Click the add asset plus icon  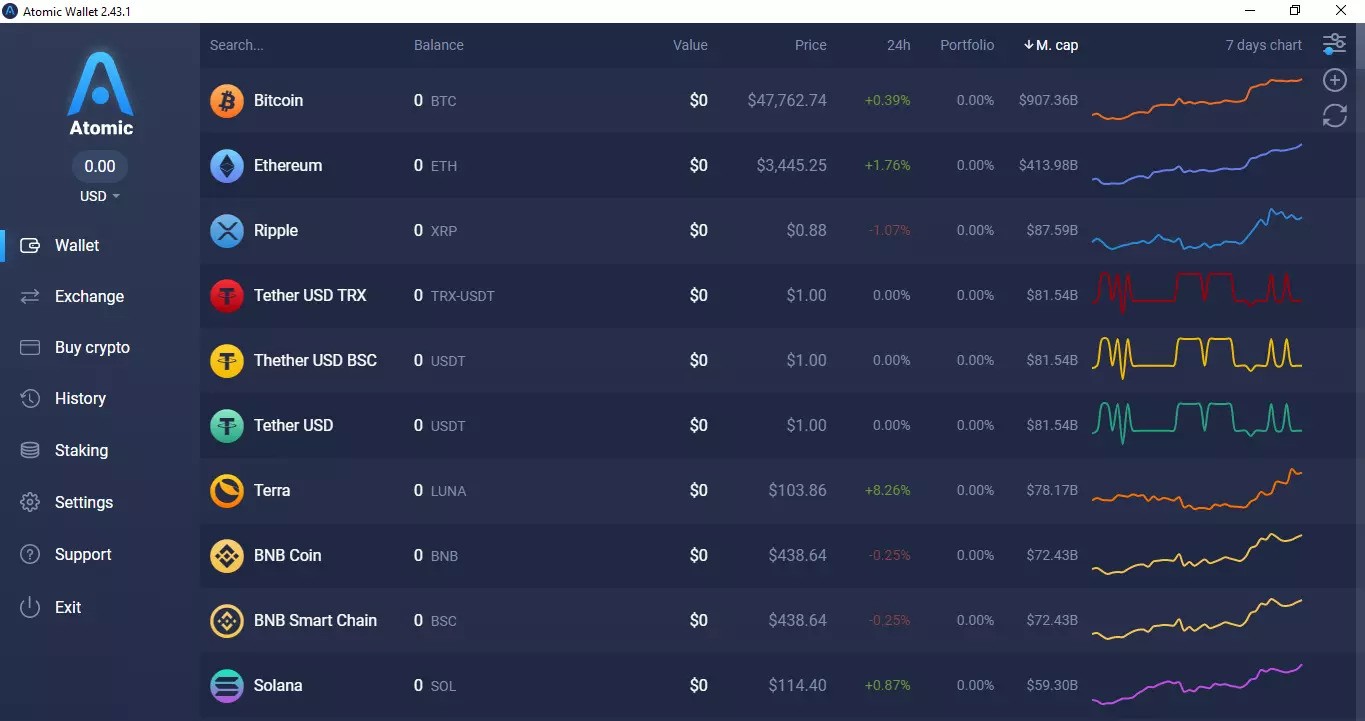coord(1334,80)
